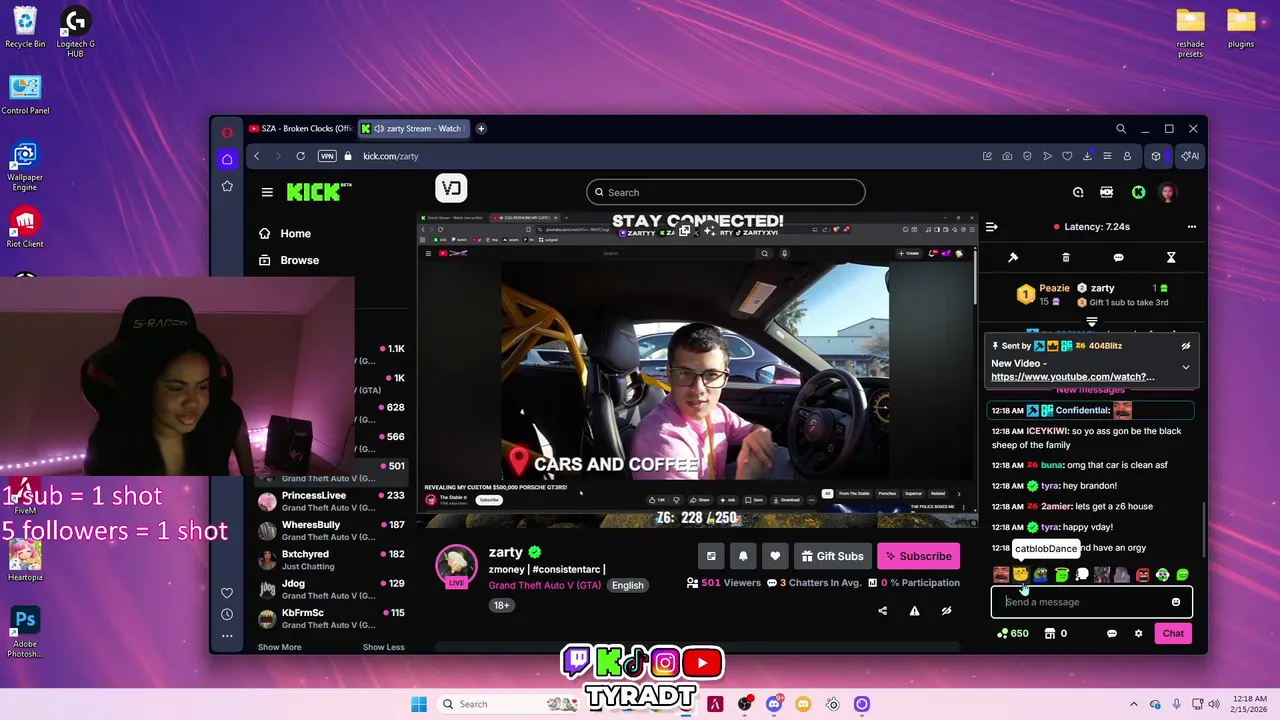The height and width of the screenshot is (720, 1280).
Task: Open the Windows Start menu
Action: tap(419, 704)
